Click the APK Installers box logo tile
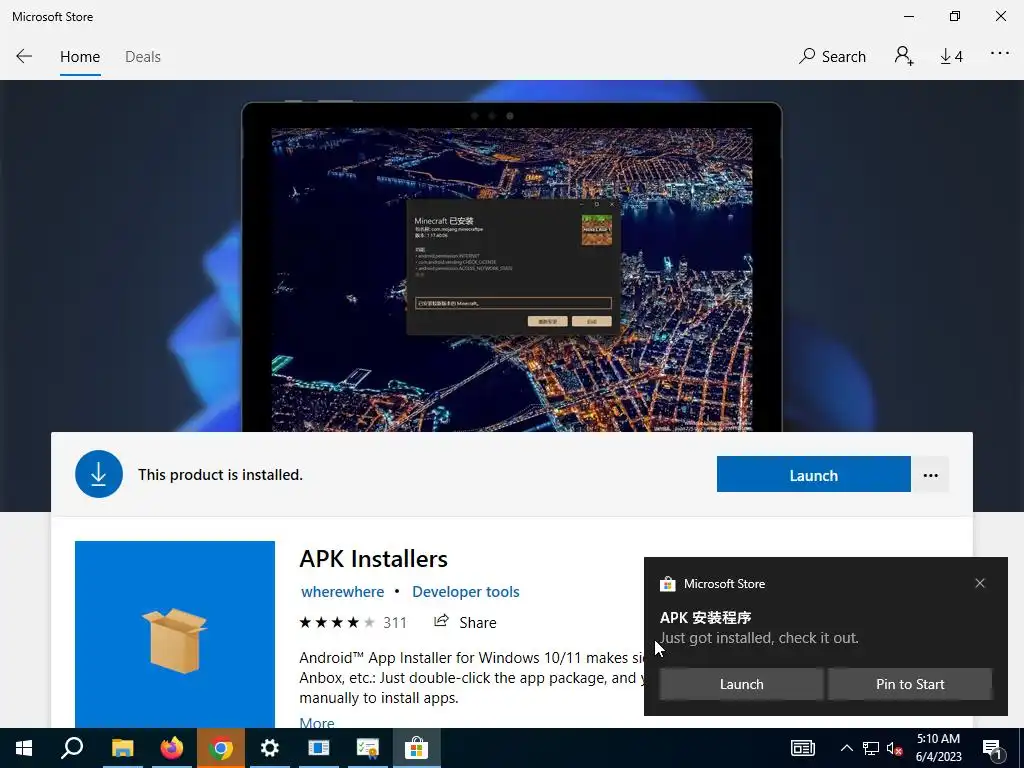Screen dimensions: 1024x768 pyautogui.click(x=174, y=634)
